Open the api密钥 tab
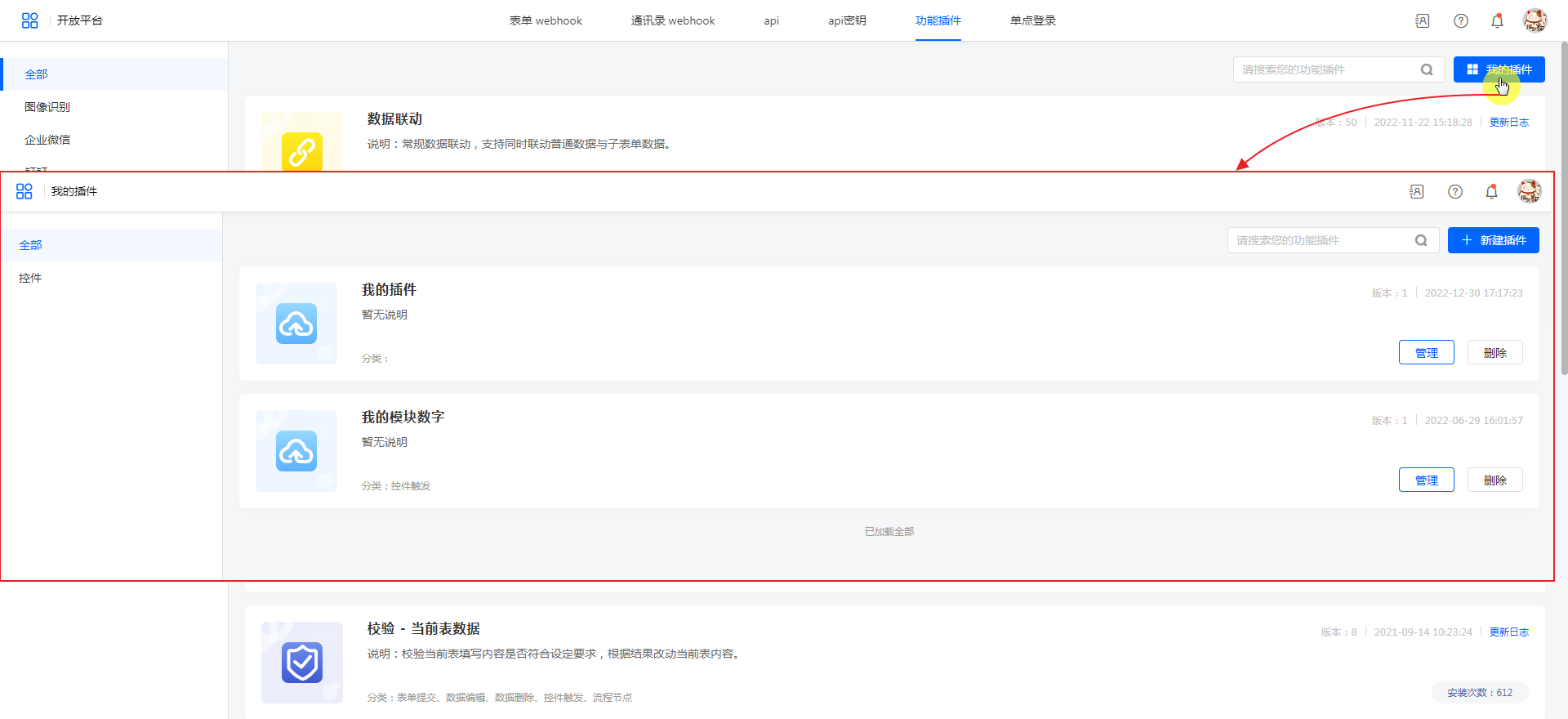 (x=847, y=20)
